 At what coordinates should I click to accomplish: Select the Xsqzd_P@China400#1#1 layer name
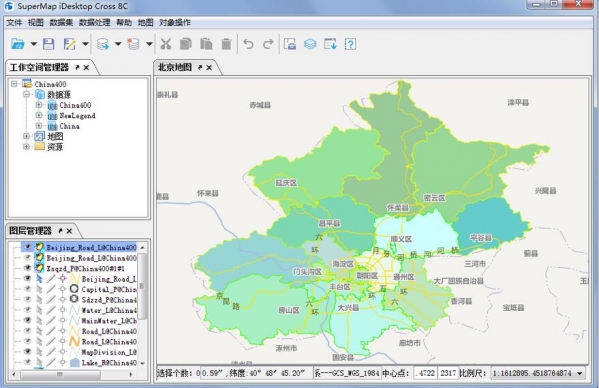86,268
